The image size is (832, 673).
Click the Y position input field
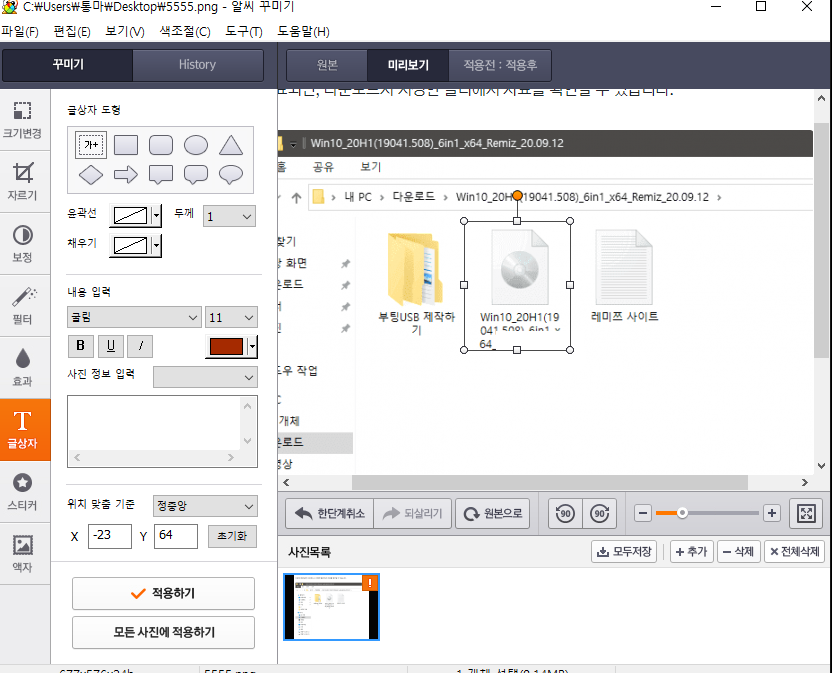(x=176, y=536)
